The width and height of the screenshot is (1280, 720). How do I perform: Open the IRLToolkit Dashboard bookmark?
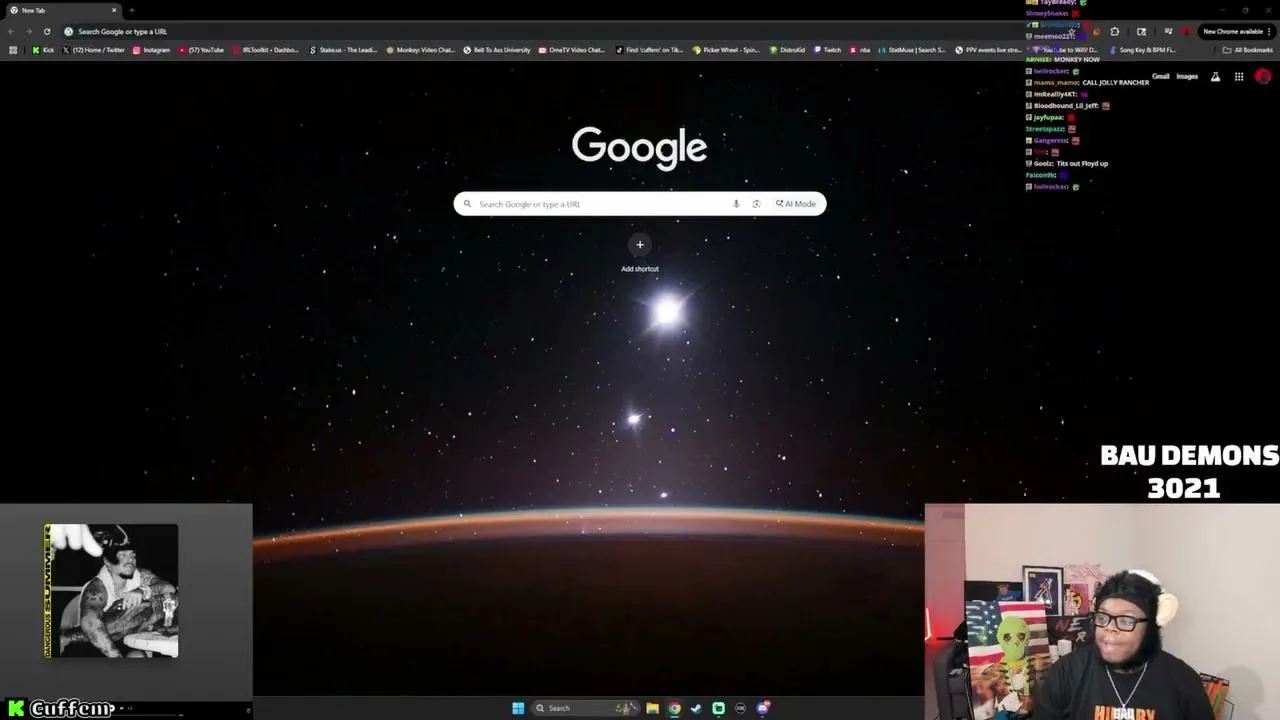265,50
